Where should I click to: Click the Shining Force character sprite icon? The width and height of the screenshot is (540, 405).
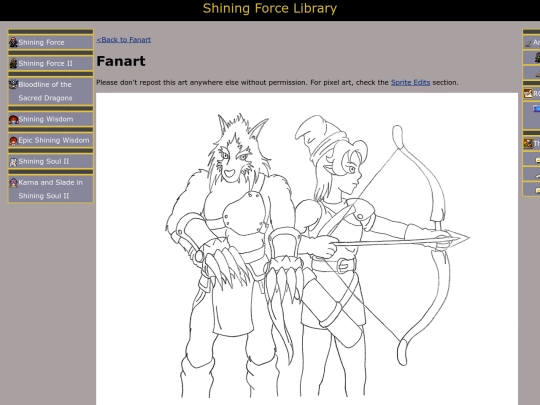[13, 42]
